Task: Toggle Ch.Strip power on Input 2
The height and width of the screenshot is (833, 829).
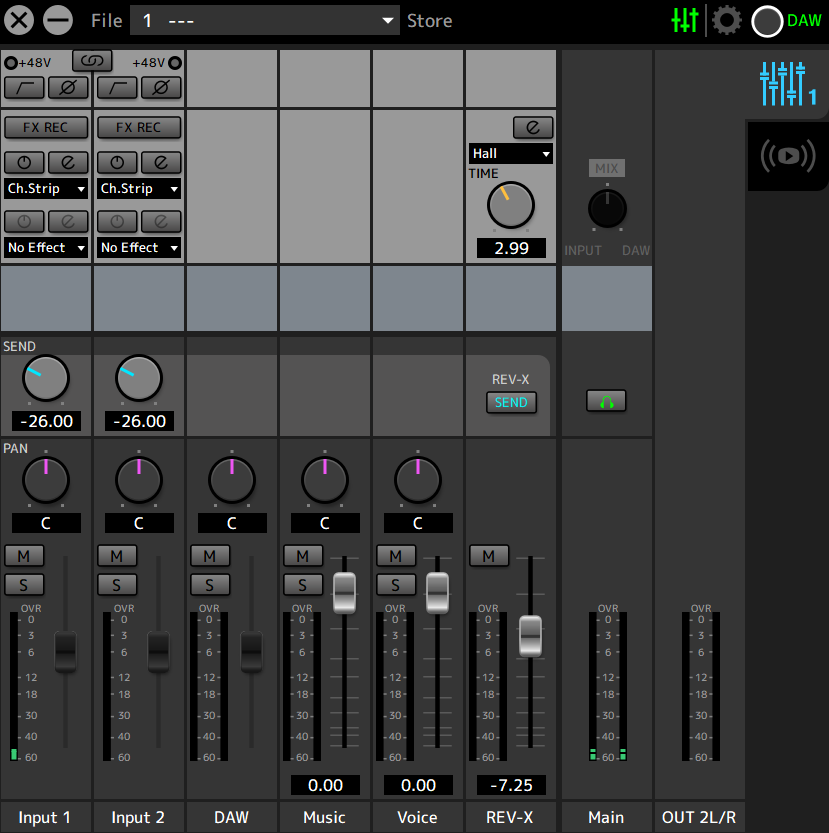Action: (117, 162)
